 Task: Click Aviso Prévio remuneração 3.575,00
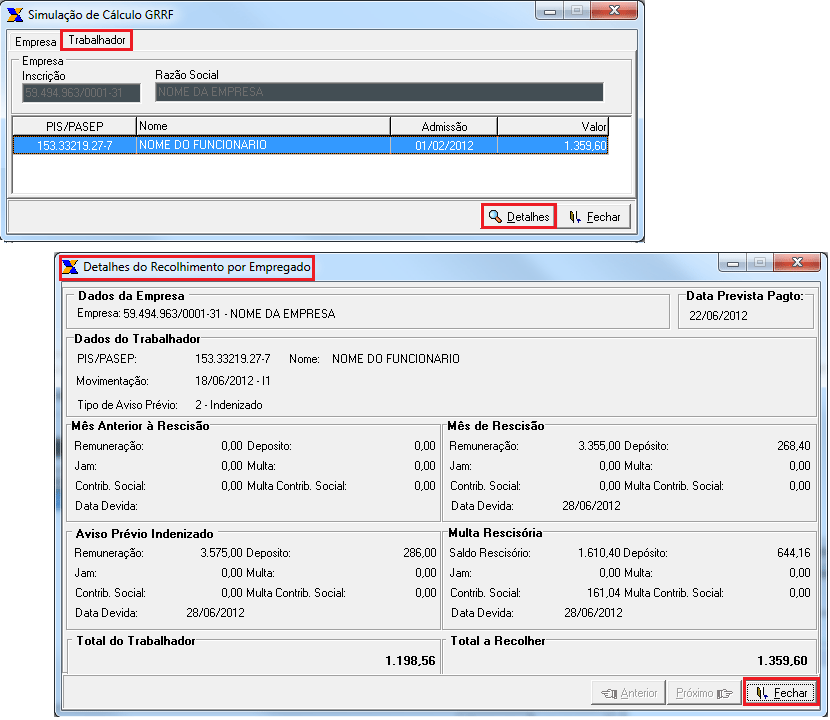(221, 553)
